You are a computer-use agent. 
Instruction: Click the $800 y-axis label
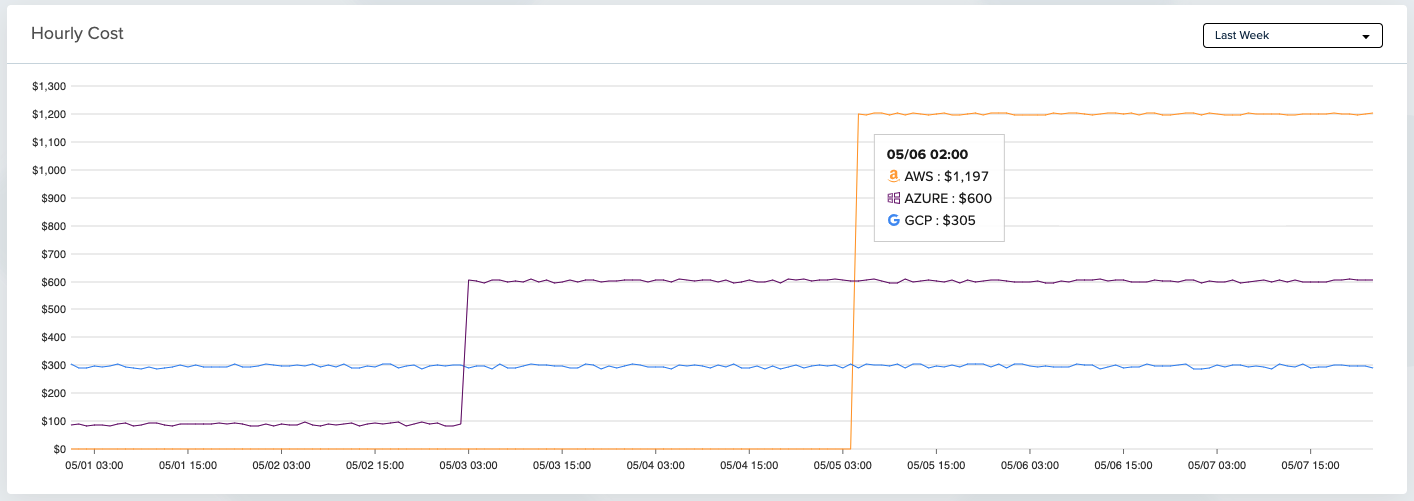tap(53, 226)
